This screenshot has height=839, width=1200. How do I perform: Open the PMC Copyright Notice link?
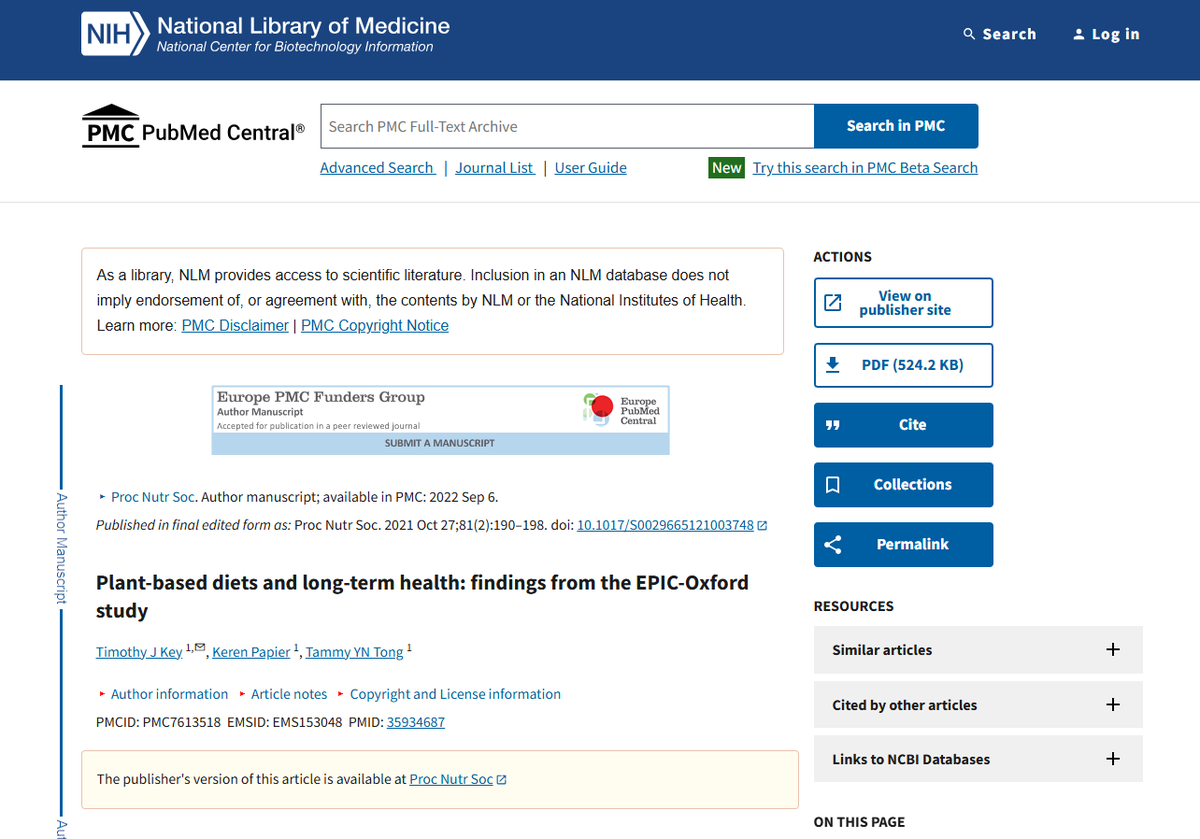tap(375, 326)
